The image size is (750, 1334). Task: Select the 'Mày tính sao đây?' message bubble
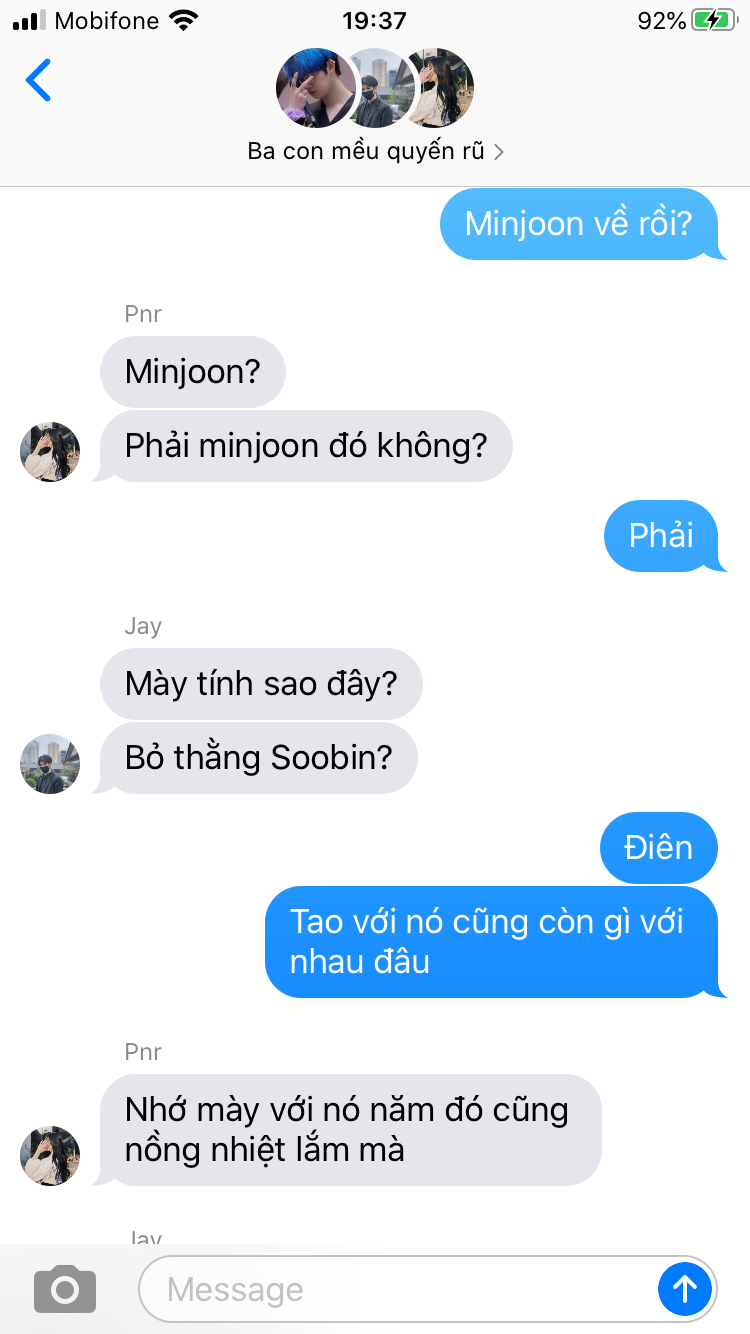[261, 684]
